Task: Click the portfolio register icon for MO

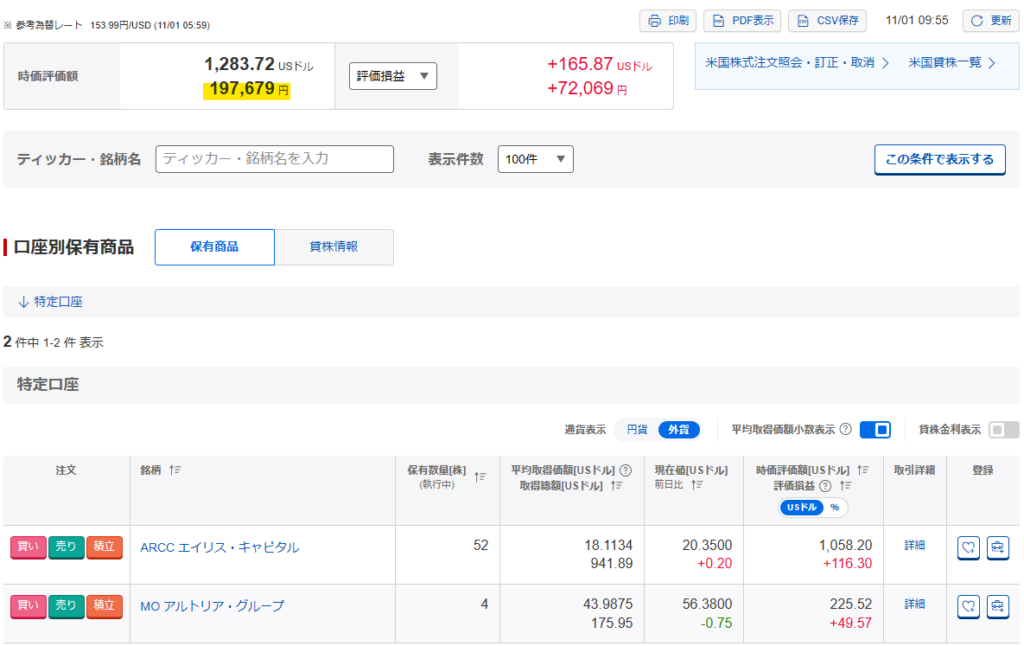Action: click(997, 606)
